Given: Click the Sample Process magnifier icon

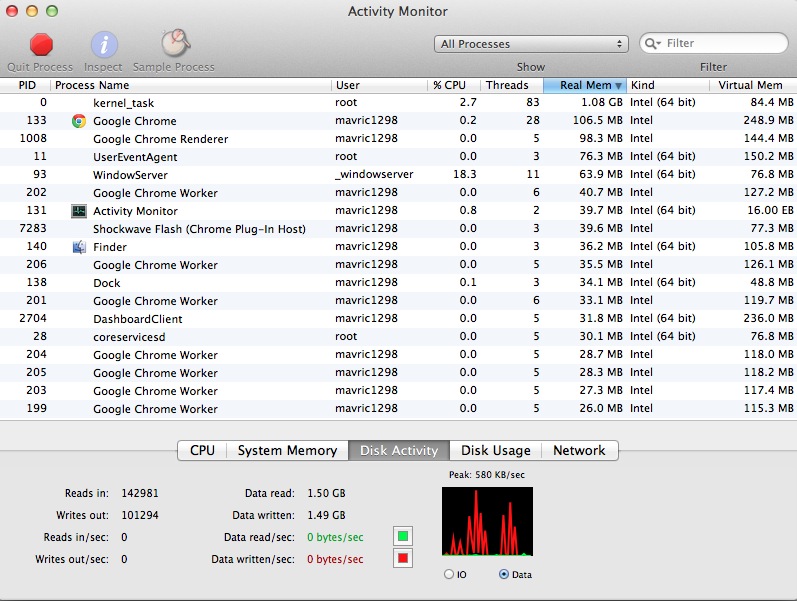Looking at the screenshot, I should click(x=176, y=43).
